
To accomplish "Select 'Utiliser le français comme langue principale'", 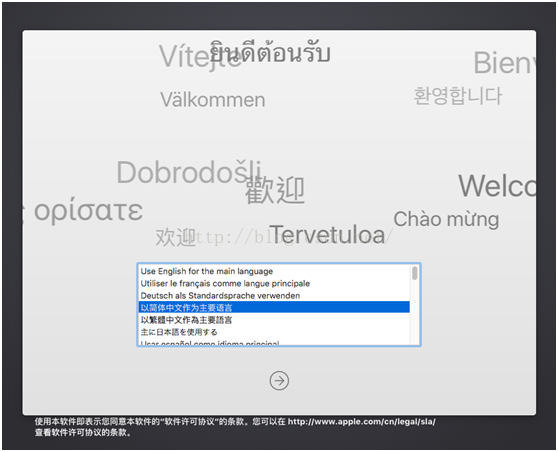I will (274, 283).
